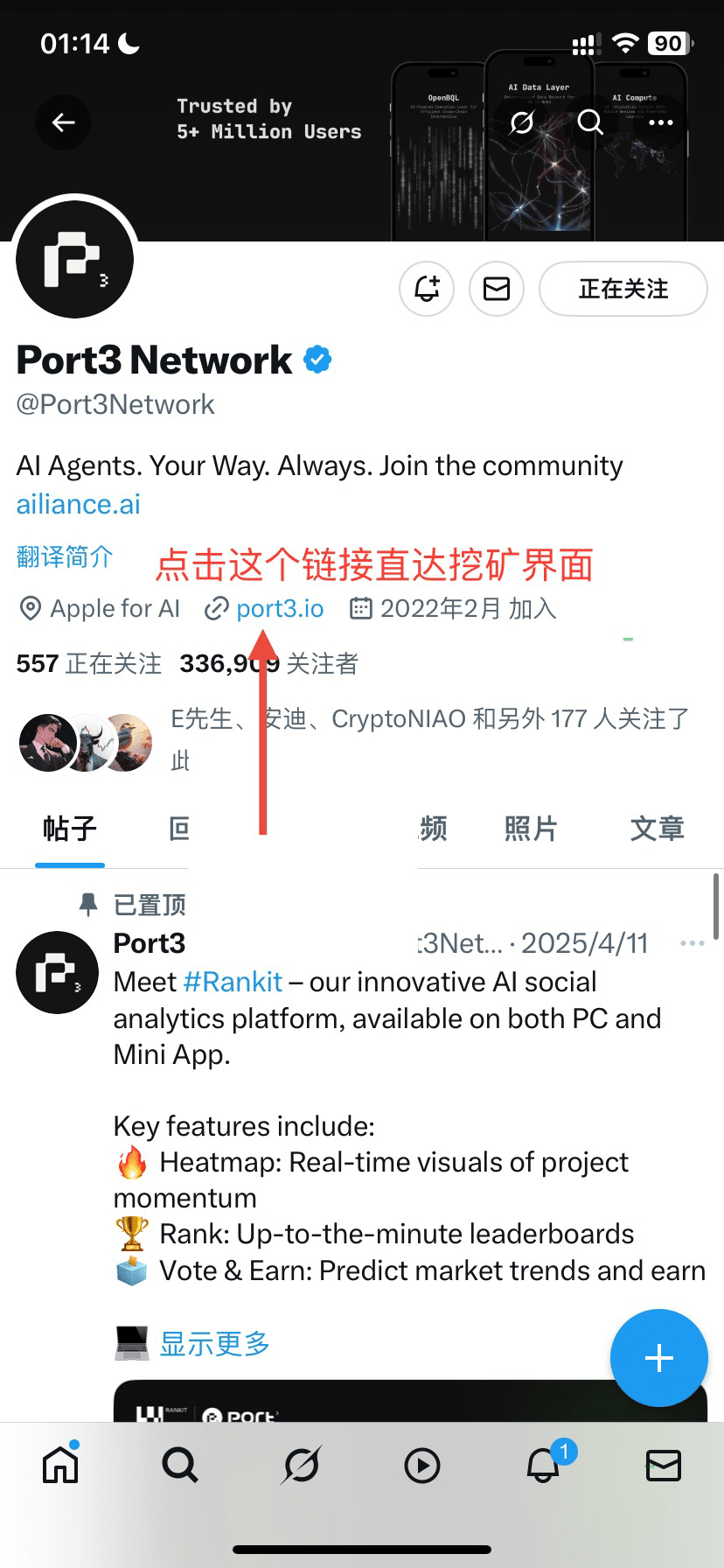Toggle post notifications bell for Port3
The height and width of the screenshot is (1568, 724).
[x=427, y=289]
